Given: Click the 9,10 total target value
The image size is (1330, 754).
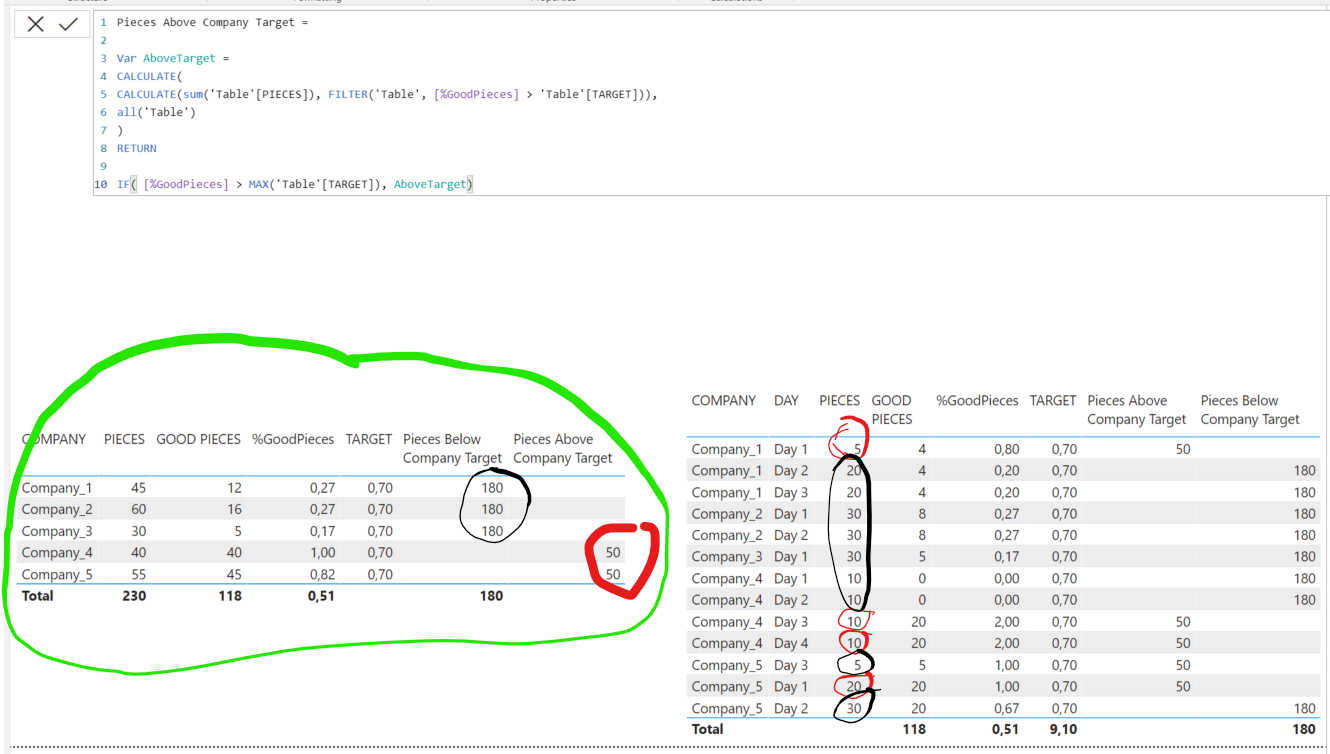Looking at the screenshot, I should pos(1061,729).
